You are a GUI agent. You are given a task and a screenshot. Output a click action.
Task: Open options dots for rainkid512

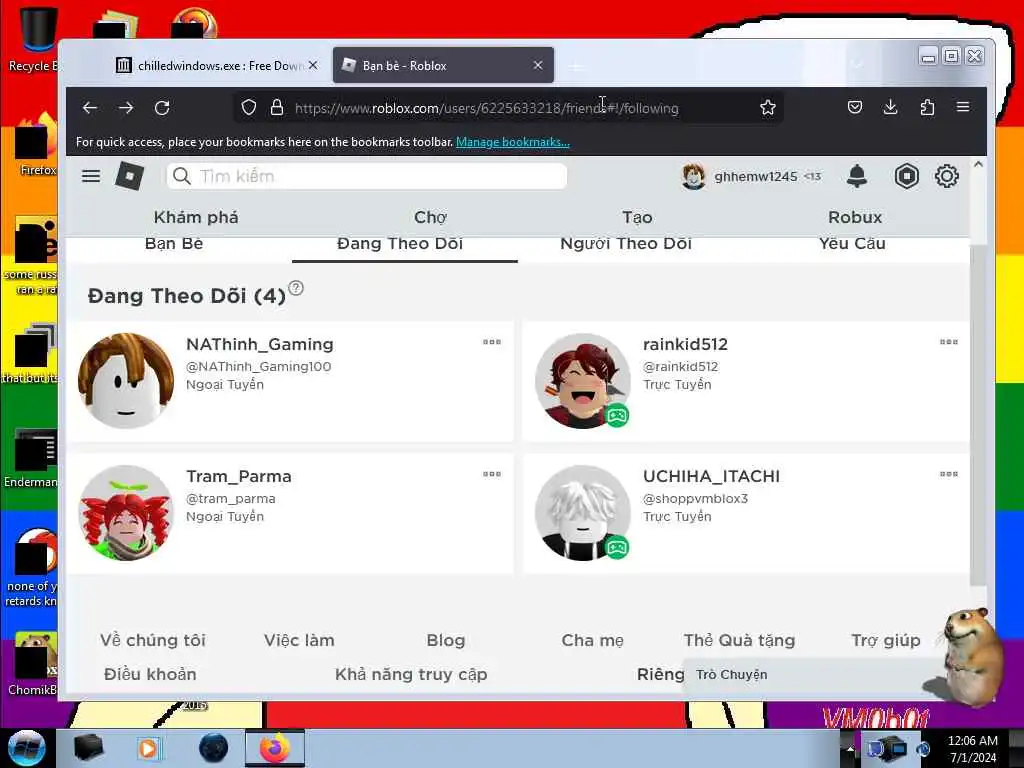click(x=948, y=342)
